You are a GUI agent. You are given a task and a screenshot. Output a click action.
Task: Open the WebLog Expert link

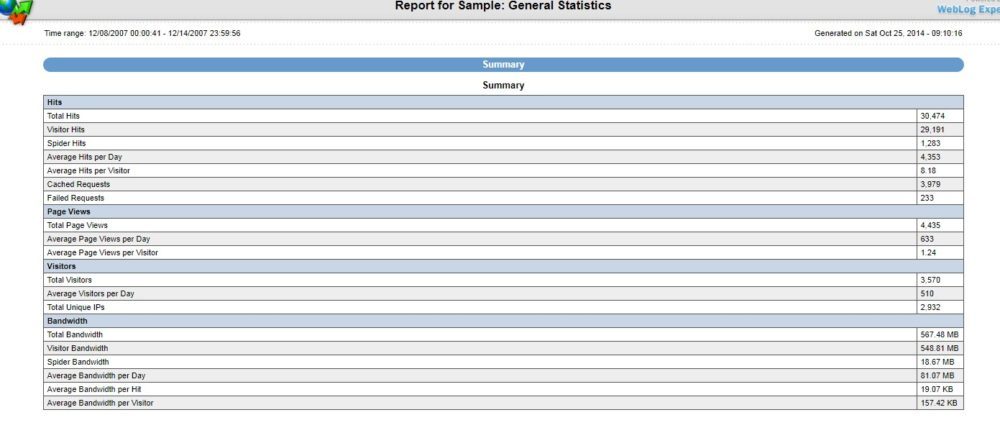point(967,9)
